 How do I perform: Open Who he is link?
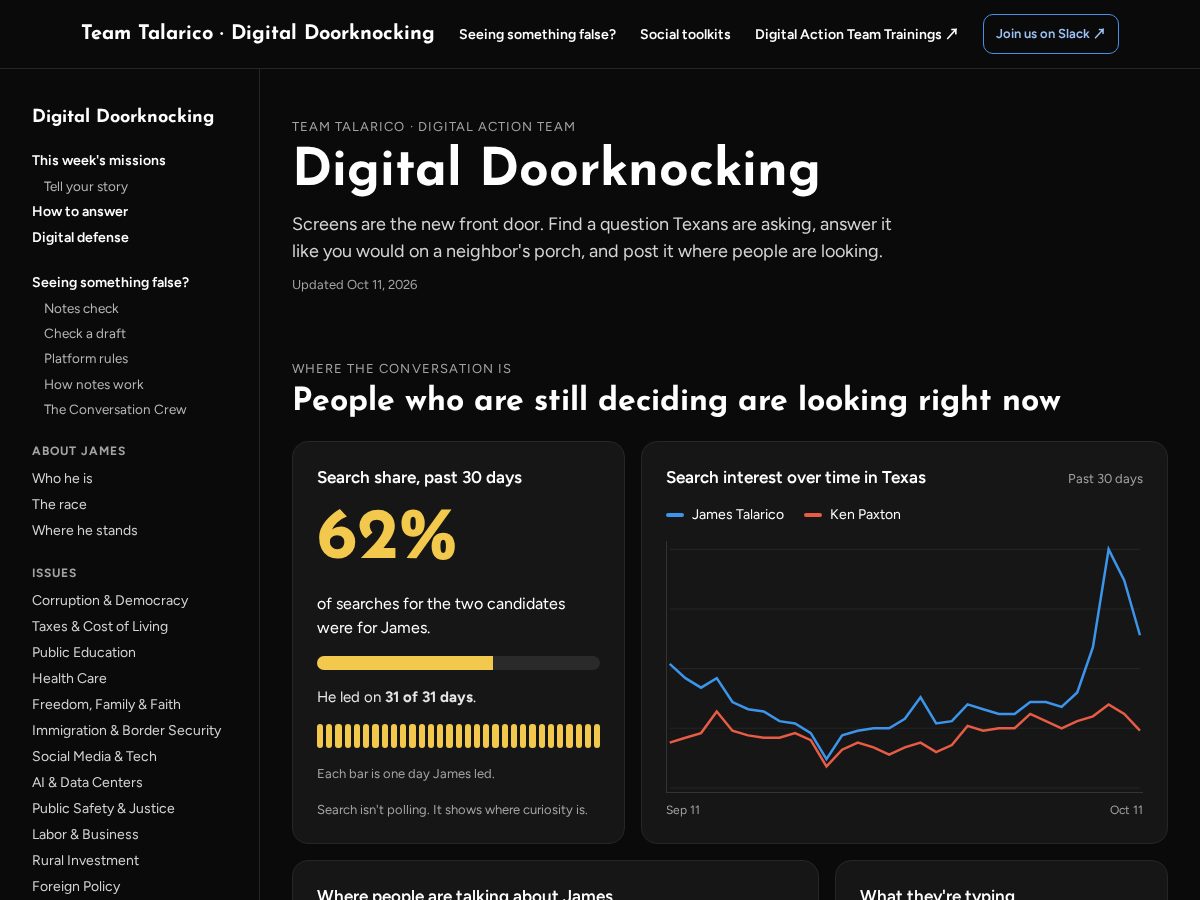(62, 478)
